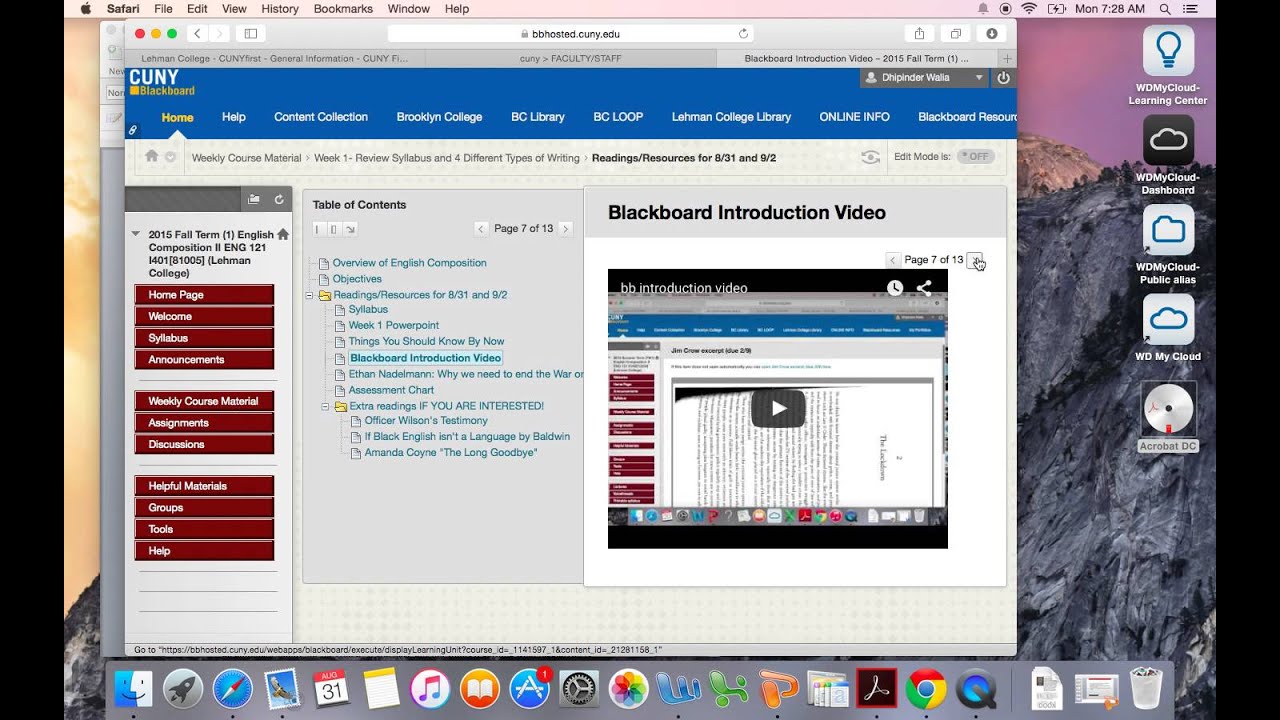The width and height of the screenshot is (1280, 720).
Task: Open the Dhipinder Walia user menu
Action: (925, 77)
